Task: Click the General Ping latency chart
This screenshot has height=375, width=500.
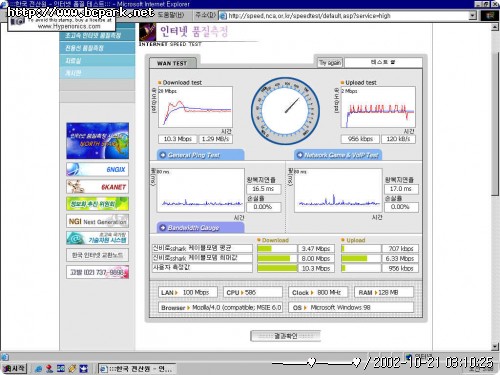Action: (x=201, y=190)
